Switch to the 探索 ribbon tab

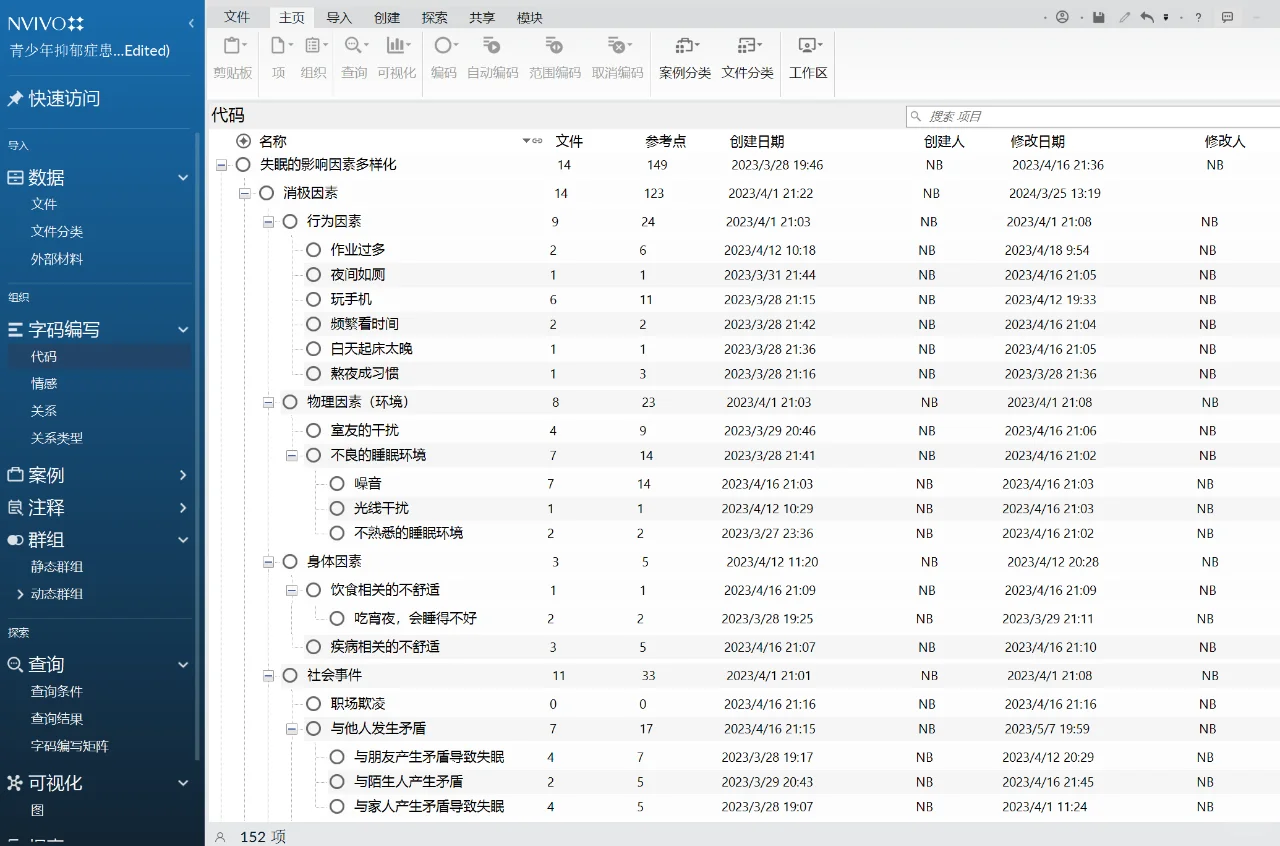coord(433,16)
